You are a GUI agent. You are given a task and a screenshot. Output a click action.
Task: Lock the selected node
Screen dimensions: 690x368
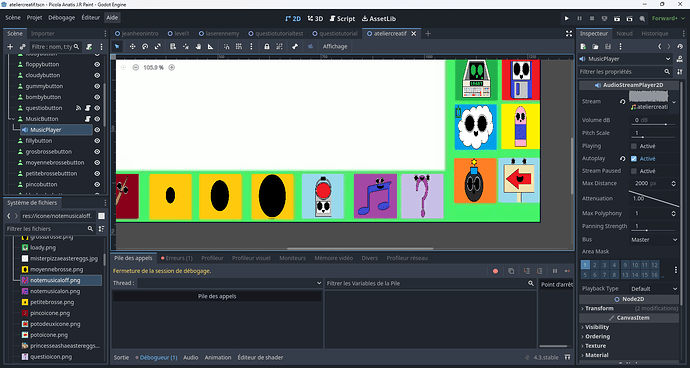[x=267, y=46]
